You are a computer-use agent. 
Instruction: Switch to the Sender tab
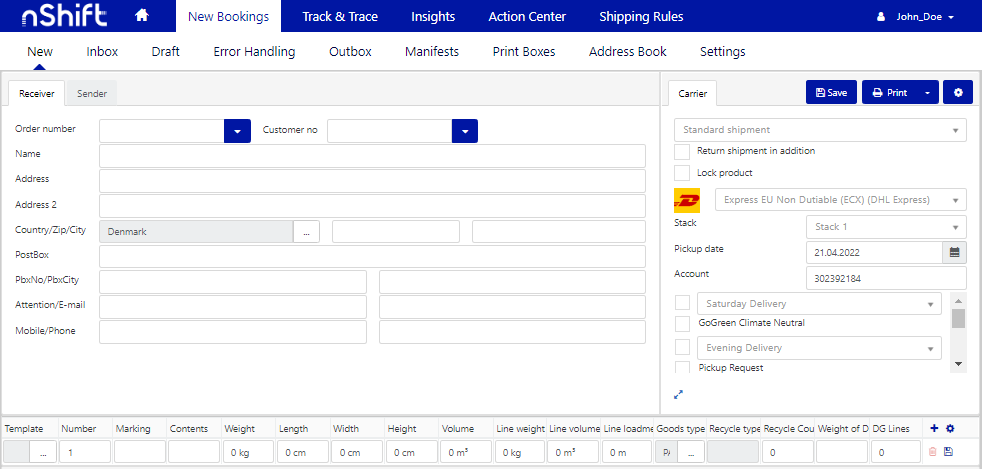click(x=92, y=93)
